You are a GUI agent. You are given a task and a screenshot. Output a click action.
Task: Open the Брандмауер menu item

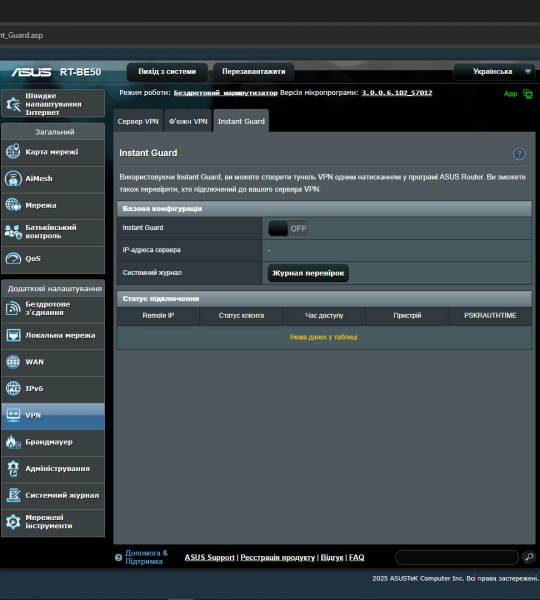point(53,442)
